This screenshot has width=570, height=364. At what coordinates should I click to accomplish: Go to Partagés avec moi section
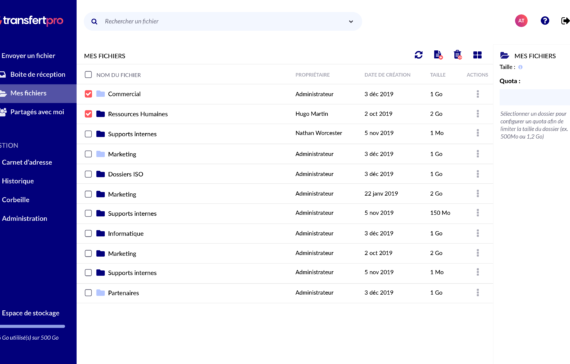point(37,112)
